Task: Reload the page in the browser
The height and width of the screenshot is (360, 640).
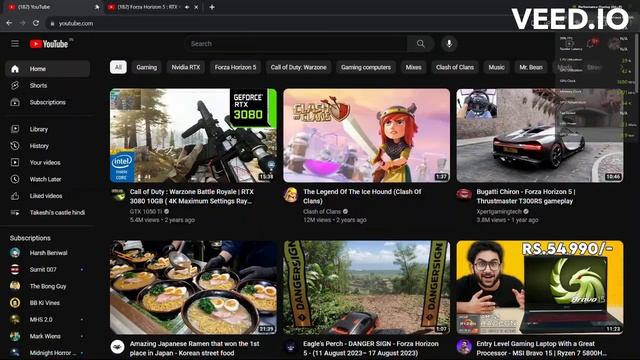Action: pyautogui.click(x=36, y=23)
